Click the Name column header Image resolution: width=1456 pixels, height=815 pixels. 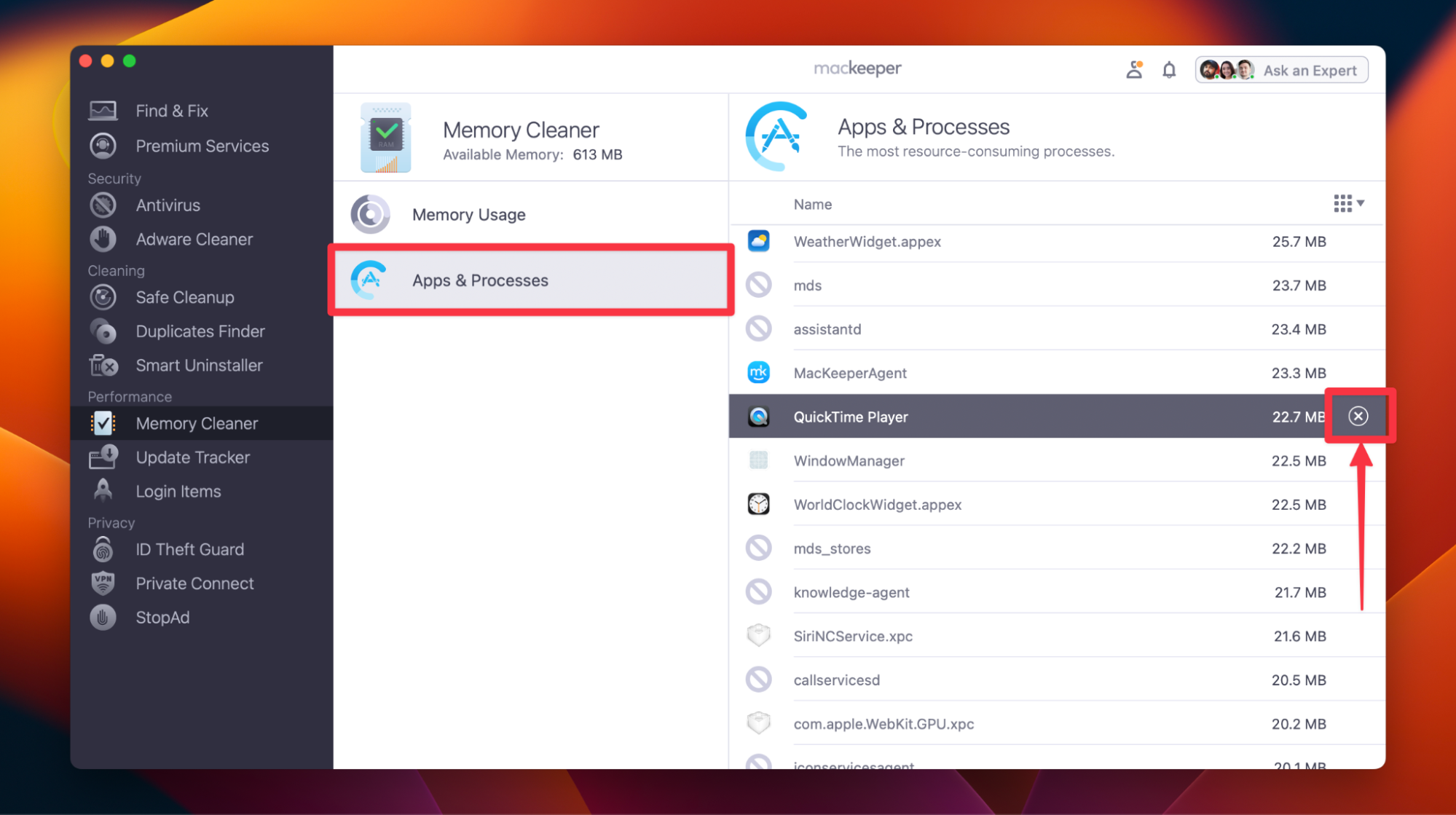click(x=812, y=205)
